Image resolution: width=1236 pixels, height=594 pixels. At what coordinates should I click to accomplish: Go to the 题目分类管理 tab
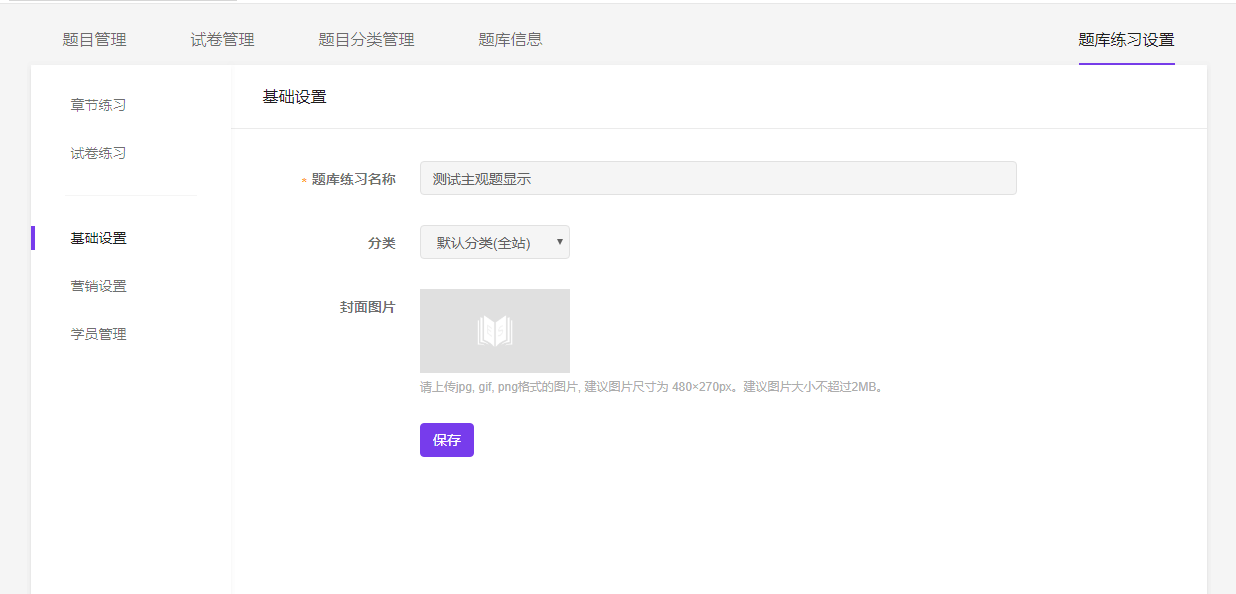pyautogui.click(x=366, y=40)
